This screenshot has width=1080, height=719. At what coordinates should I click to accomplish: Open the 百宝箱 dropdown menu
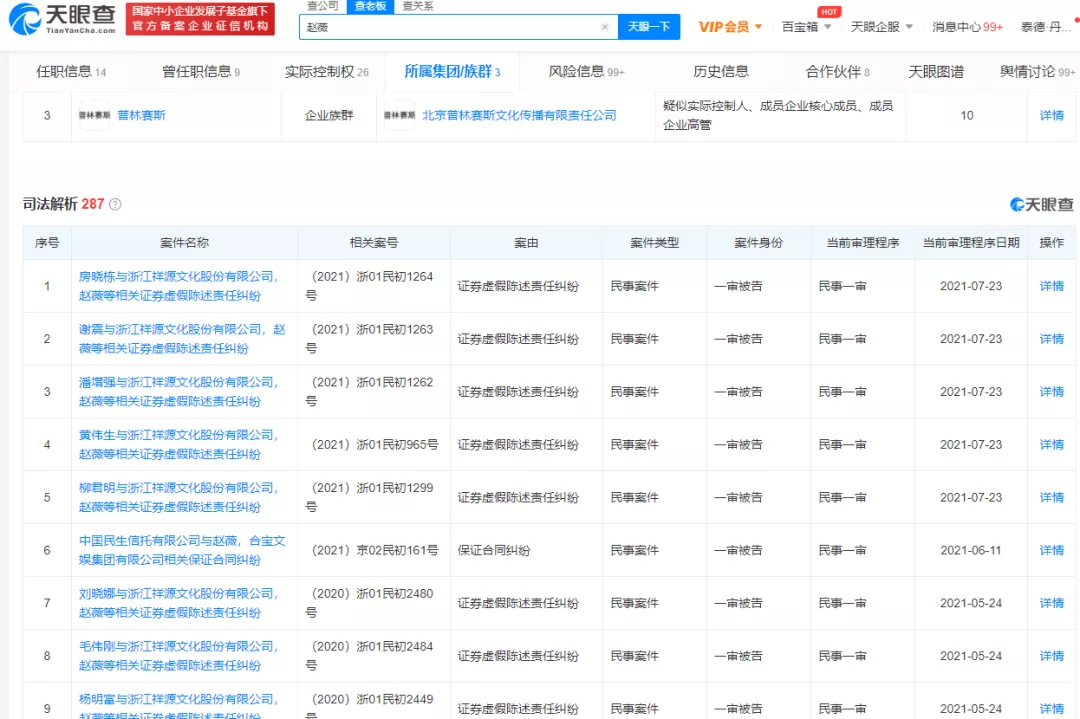point(806,27)
